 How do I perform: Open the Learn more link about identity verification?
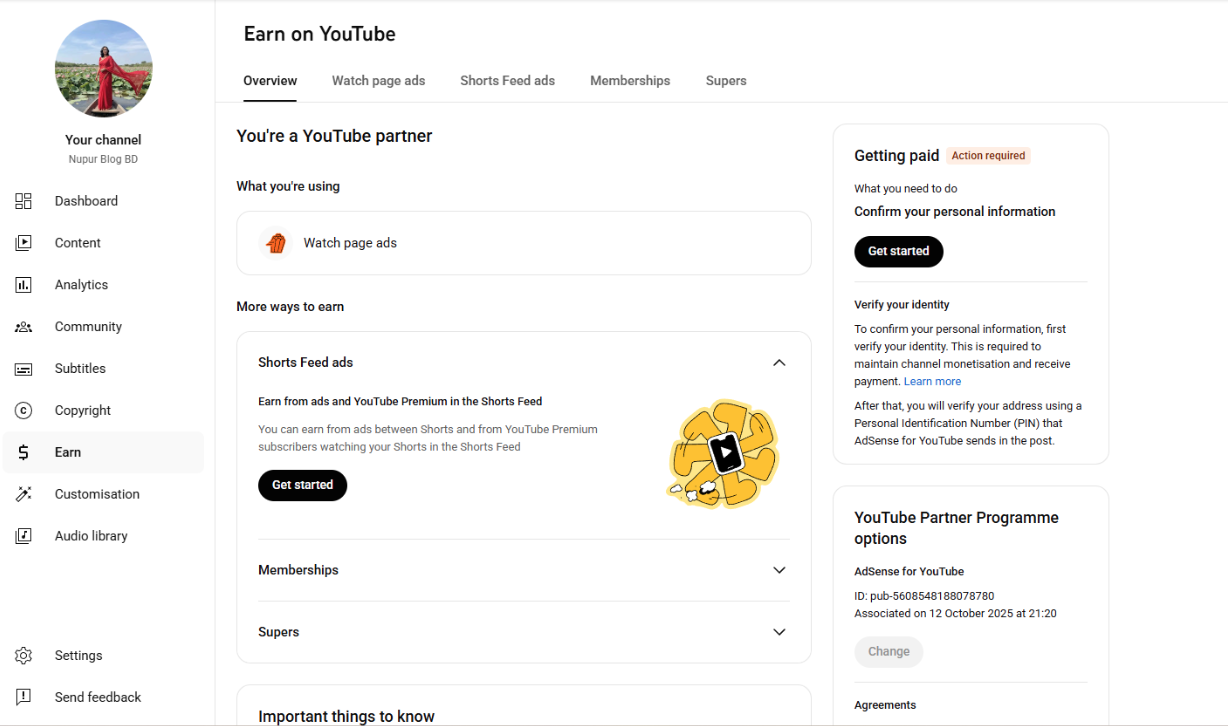(x=932, y=381)
